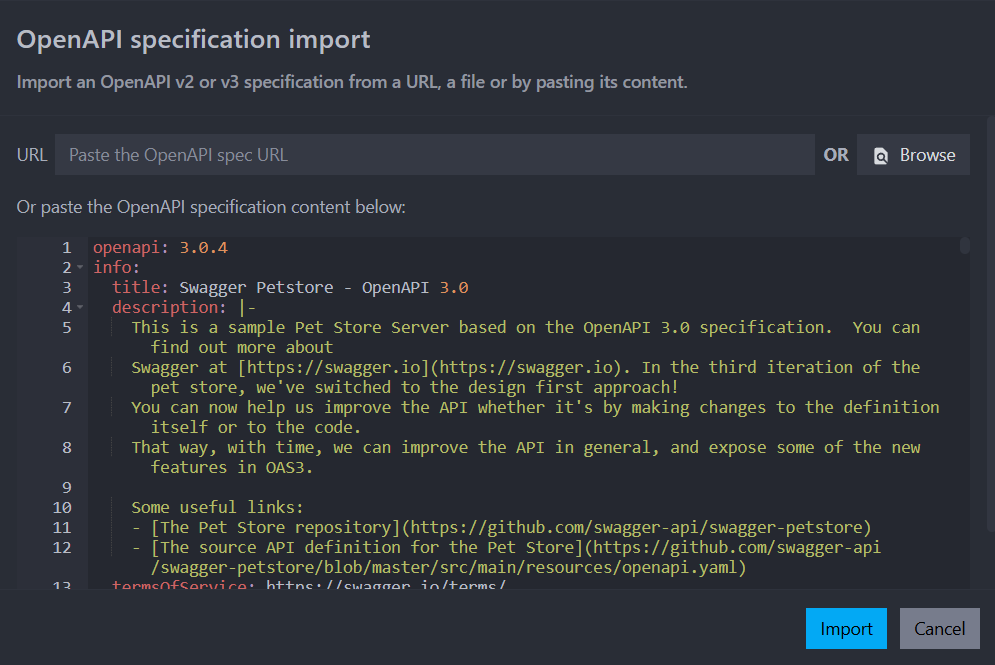
Task: Click the 3.0.4 version value
Action: pyautogui.click(x=204, y=247)
